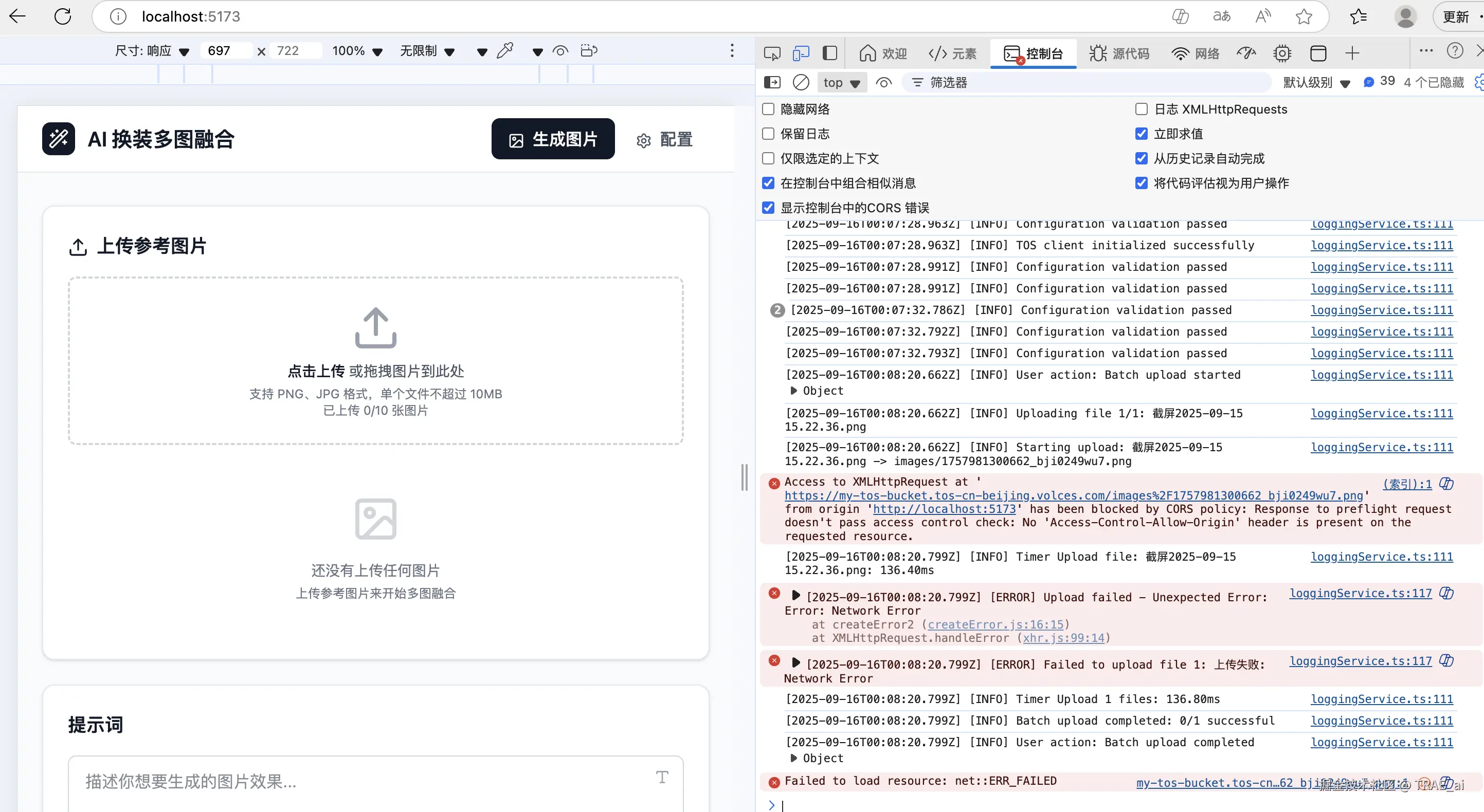Toggle the console sidebar panel icon
Viewport: 1484px width, 812px height.
[772, 82]
